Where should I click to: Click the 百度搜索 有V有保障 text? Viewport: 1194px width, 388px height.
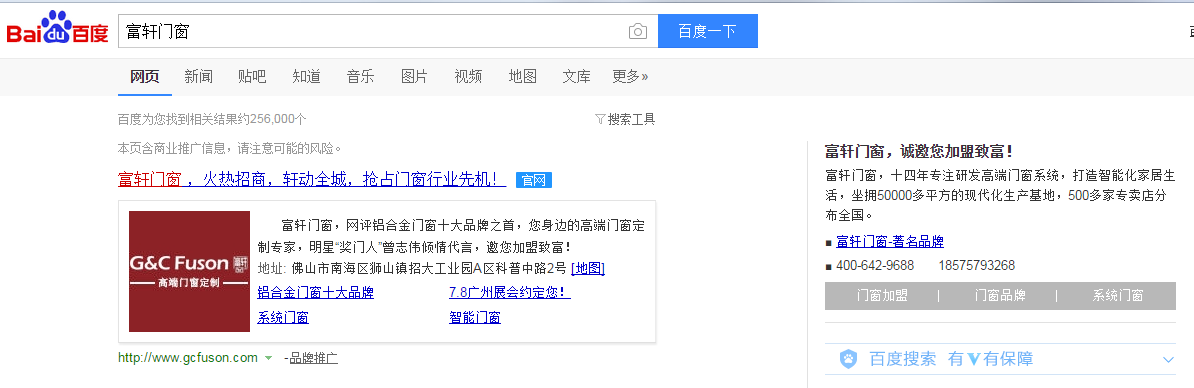click(x=951, y=359)
